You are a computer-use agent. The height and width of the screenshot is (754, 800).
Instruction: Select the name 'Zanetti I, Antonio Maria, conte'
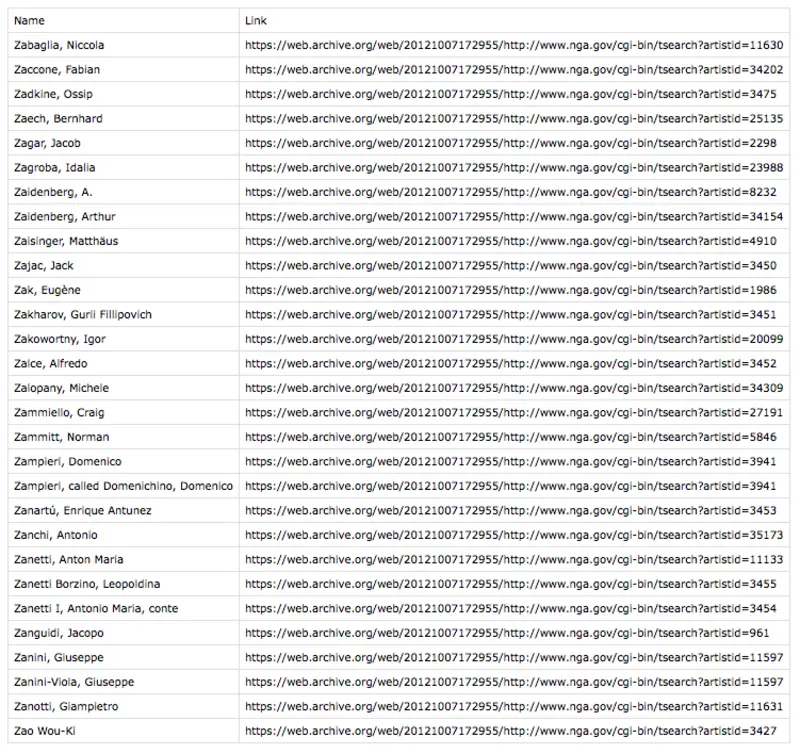[x=96, y=609]
